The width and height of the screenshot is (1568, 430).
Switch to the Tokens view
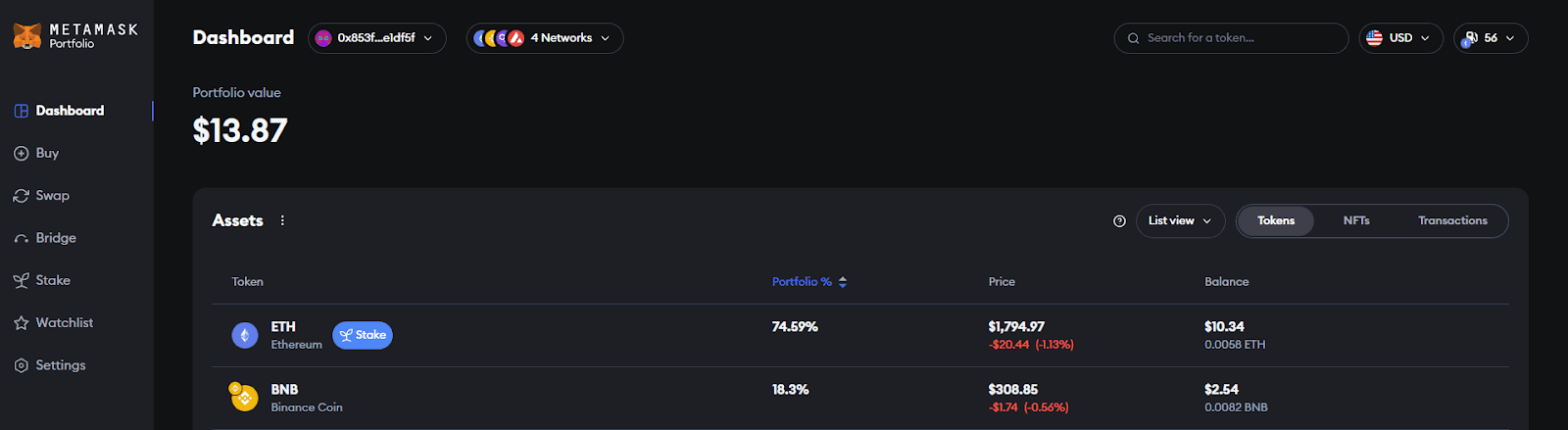tap(1275, 221)
